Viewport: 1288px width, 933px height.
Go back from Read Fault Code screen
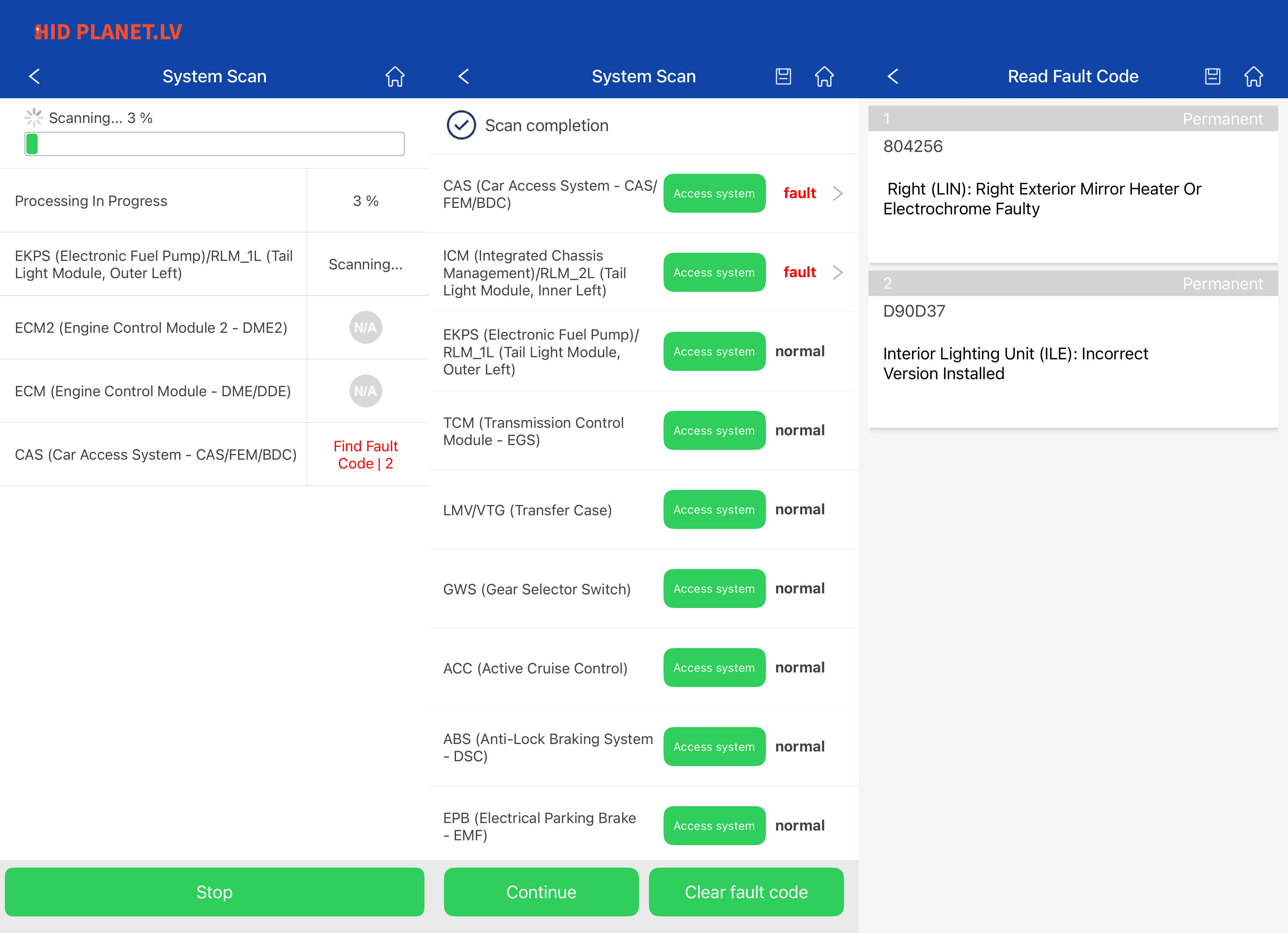click(893, 77)
